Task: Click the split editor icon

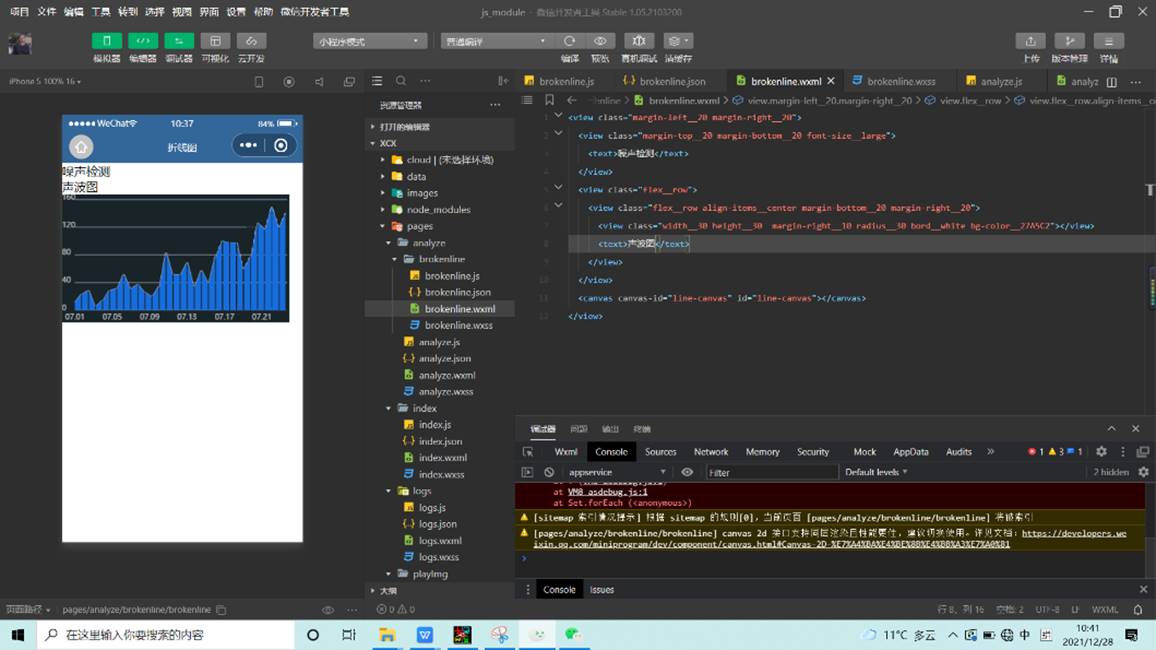Action: tap(1112, 82)
